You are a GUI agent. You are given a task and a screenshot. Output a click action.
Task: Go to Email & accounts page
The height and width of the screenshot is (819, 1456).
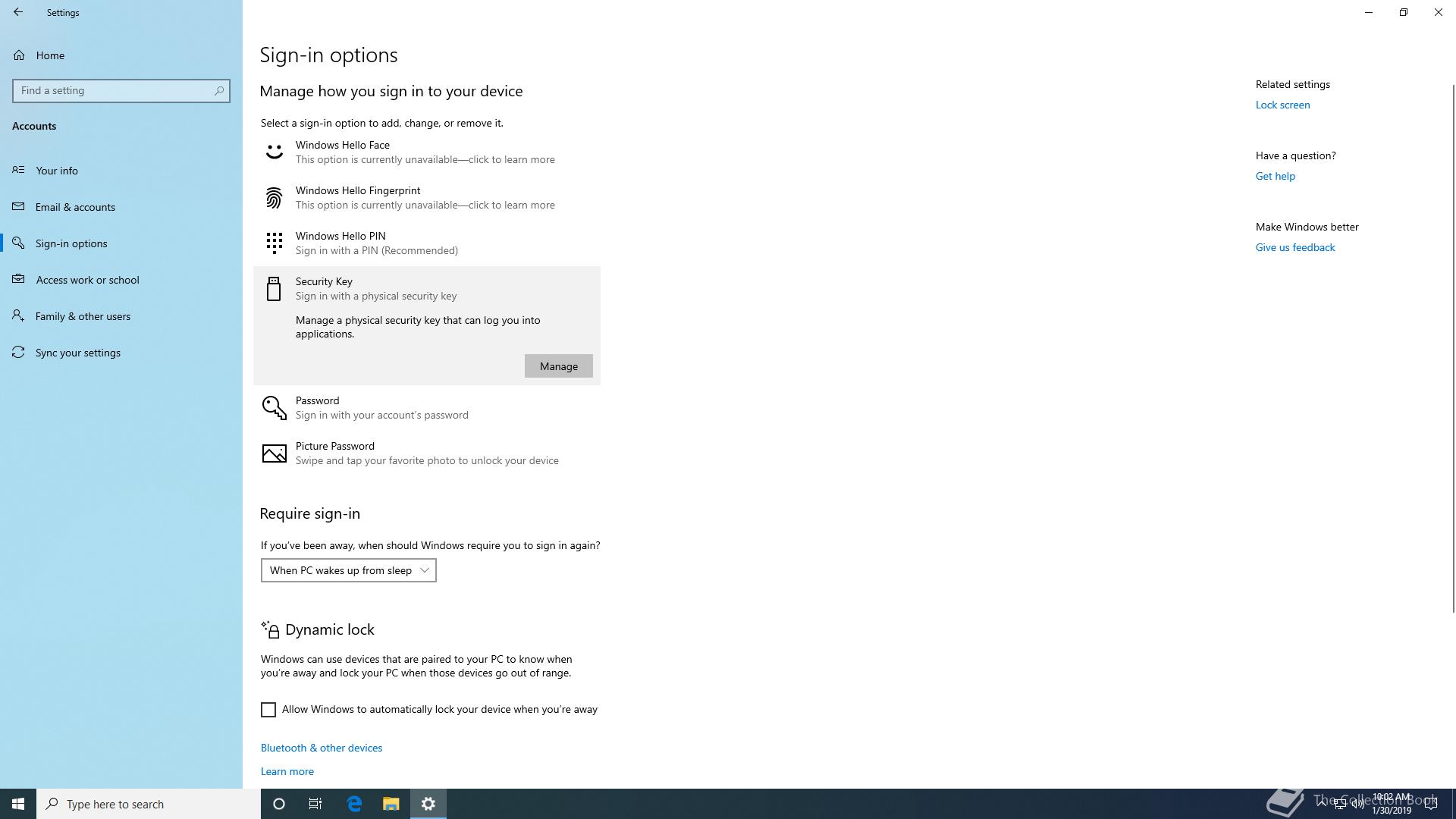[x=121, y=206]
